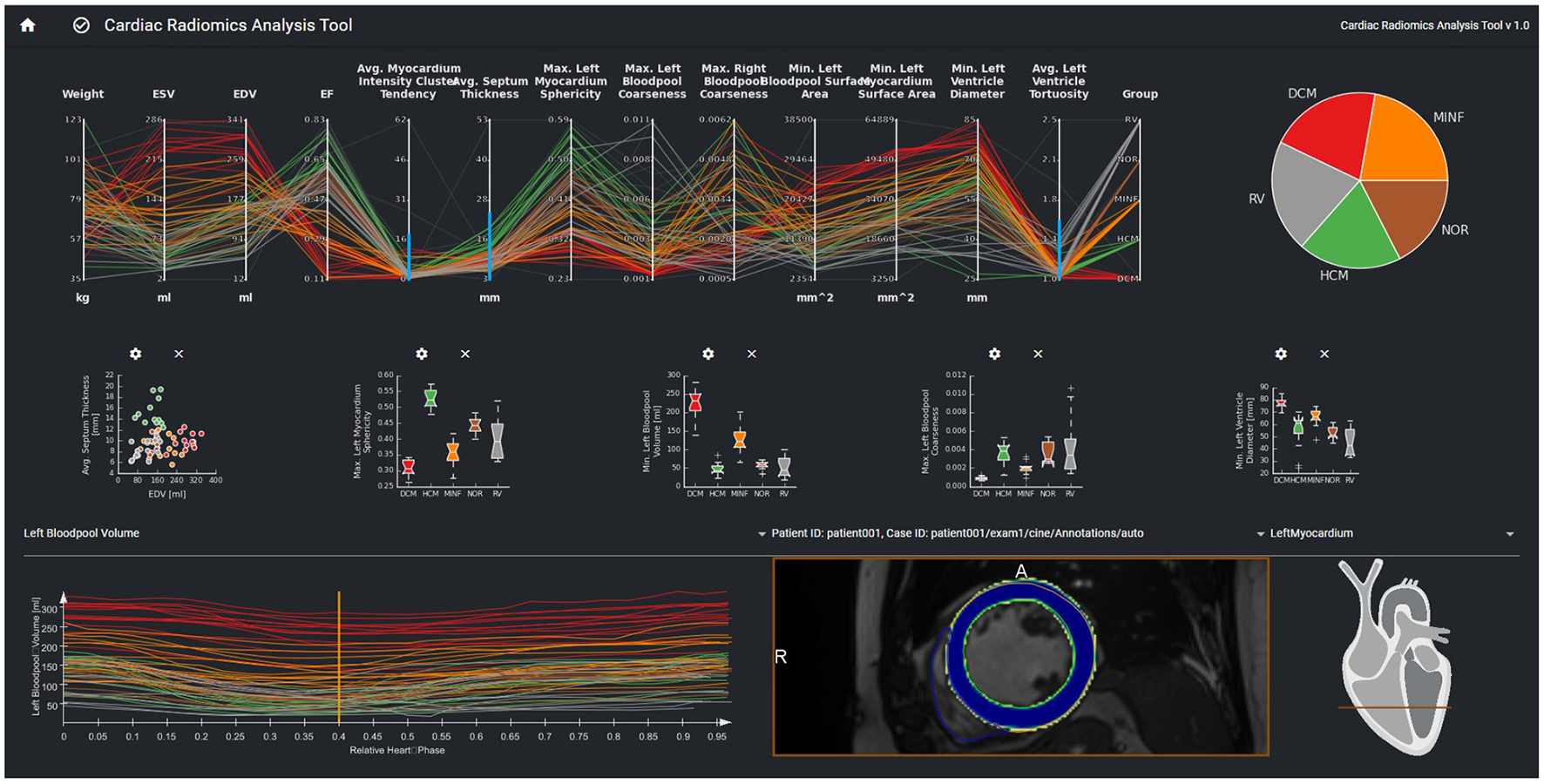Screen dimensions: 1544x784
Task: Click the home icon in header
Action: coord(28,25)
